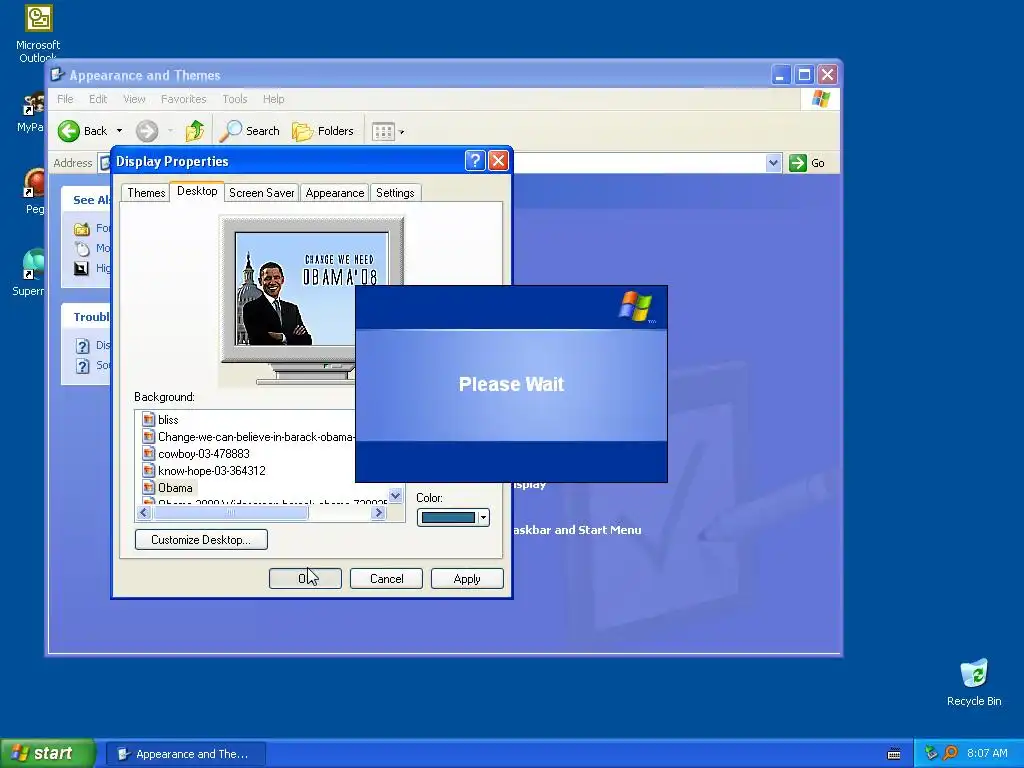The image size is (1024, 768).
Task: Click Customize Desktop button
Action: click(201, 539)
